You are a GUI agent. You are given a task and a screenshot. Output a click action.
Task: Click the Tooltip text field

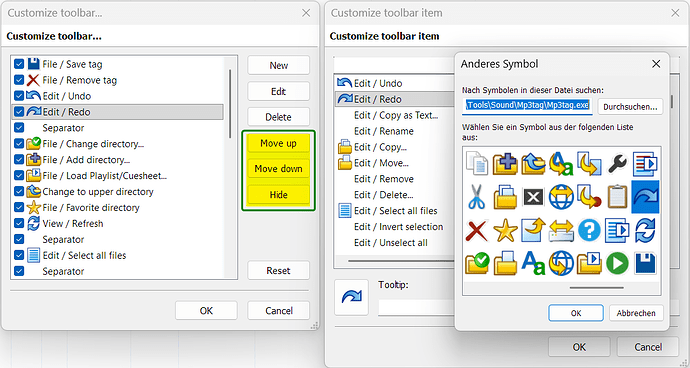tap(417, 307)
